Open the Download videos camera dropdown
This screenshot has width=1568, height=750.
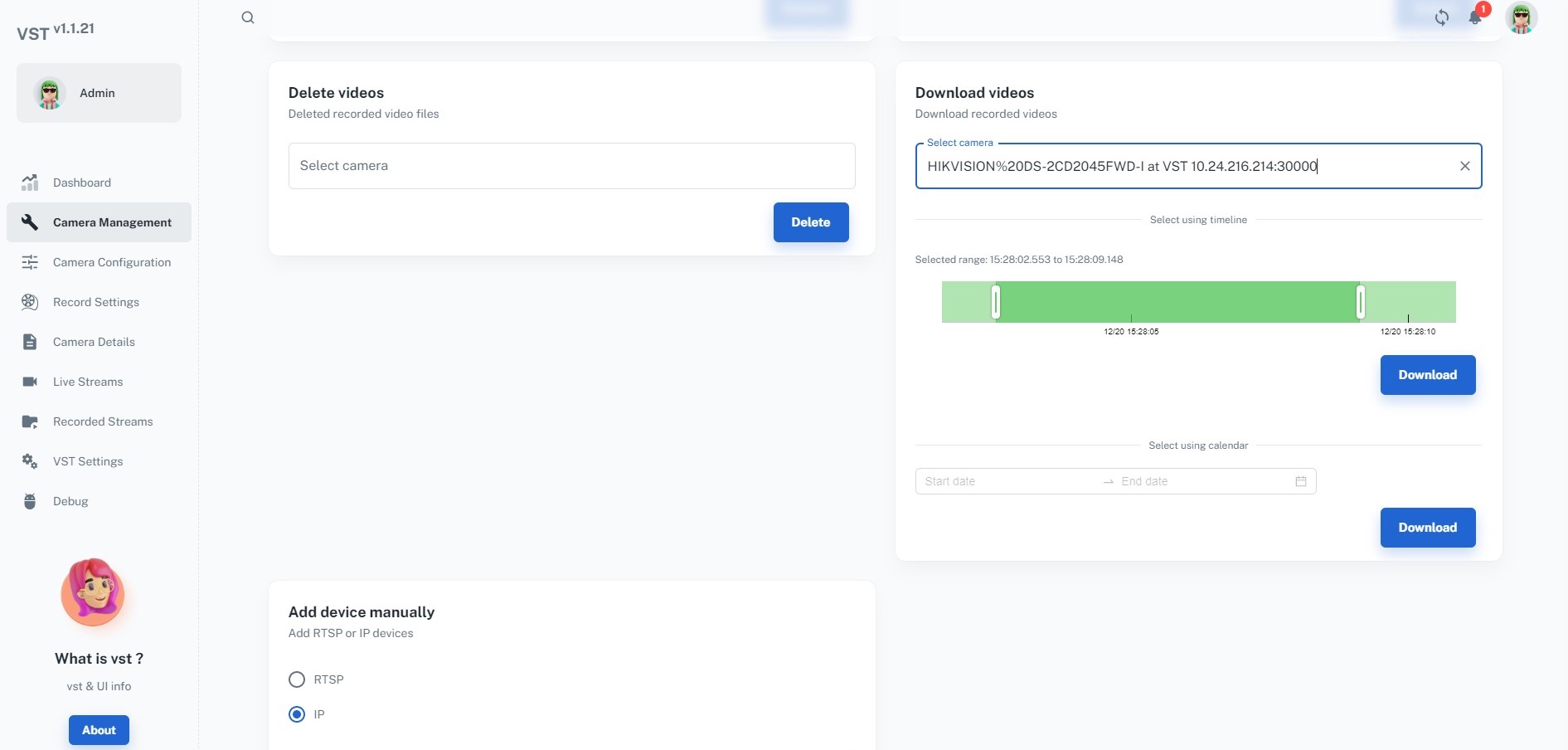point(1186,166)
